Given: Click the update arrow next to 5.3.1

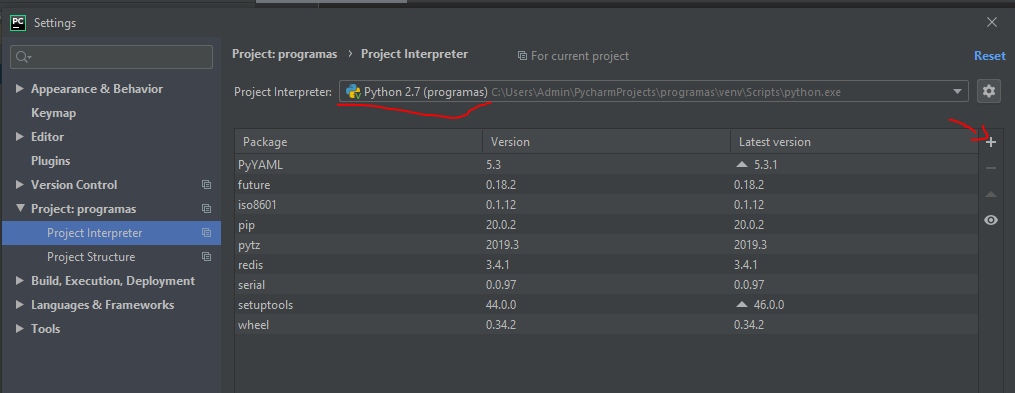Looking at the screenshot, I should point(742,164).
